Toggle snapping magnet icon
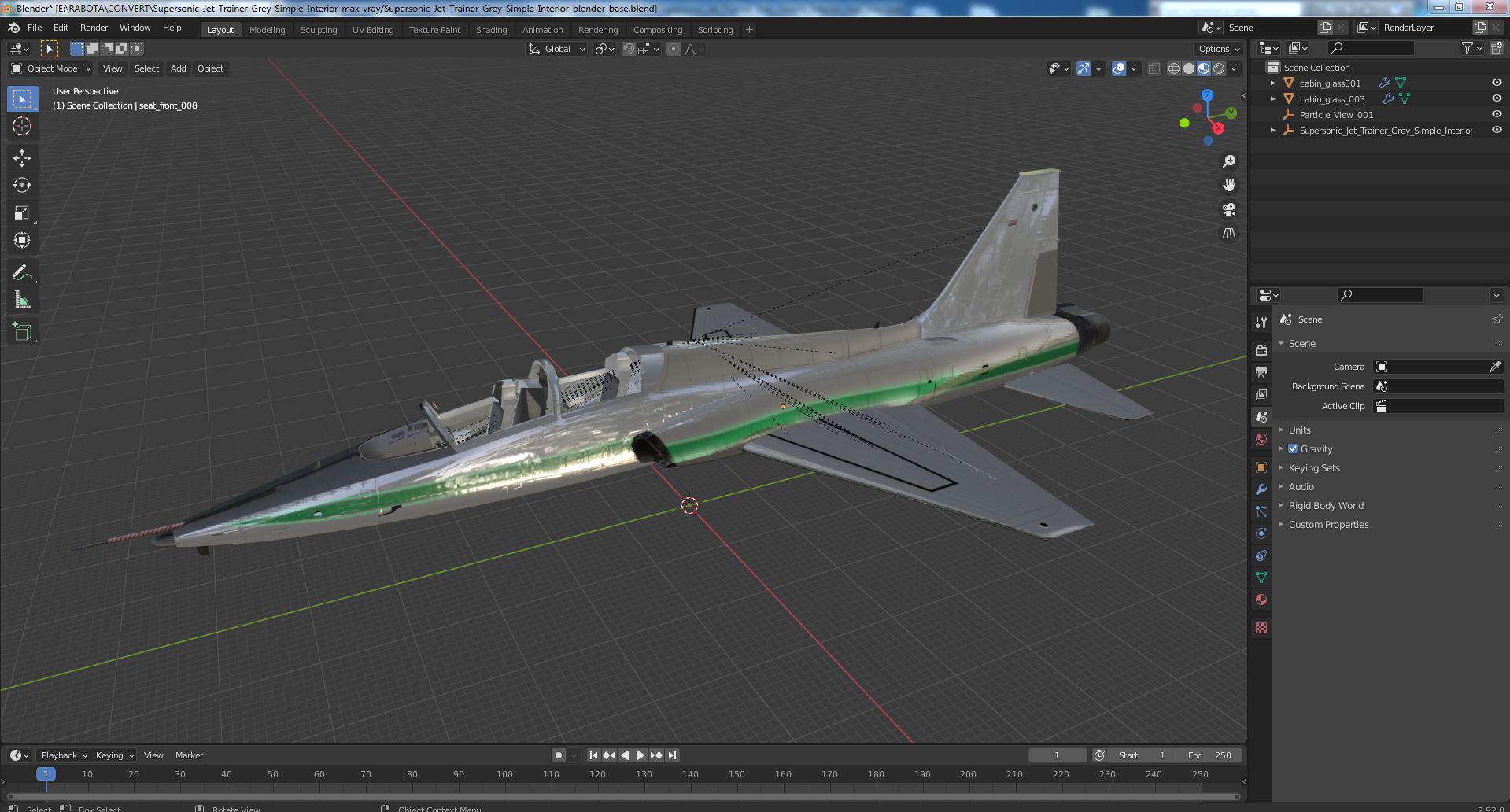Image resolution: width=1510 pixels, height=812 pixels. pos(628,49)
